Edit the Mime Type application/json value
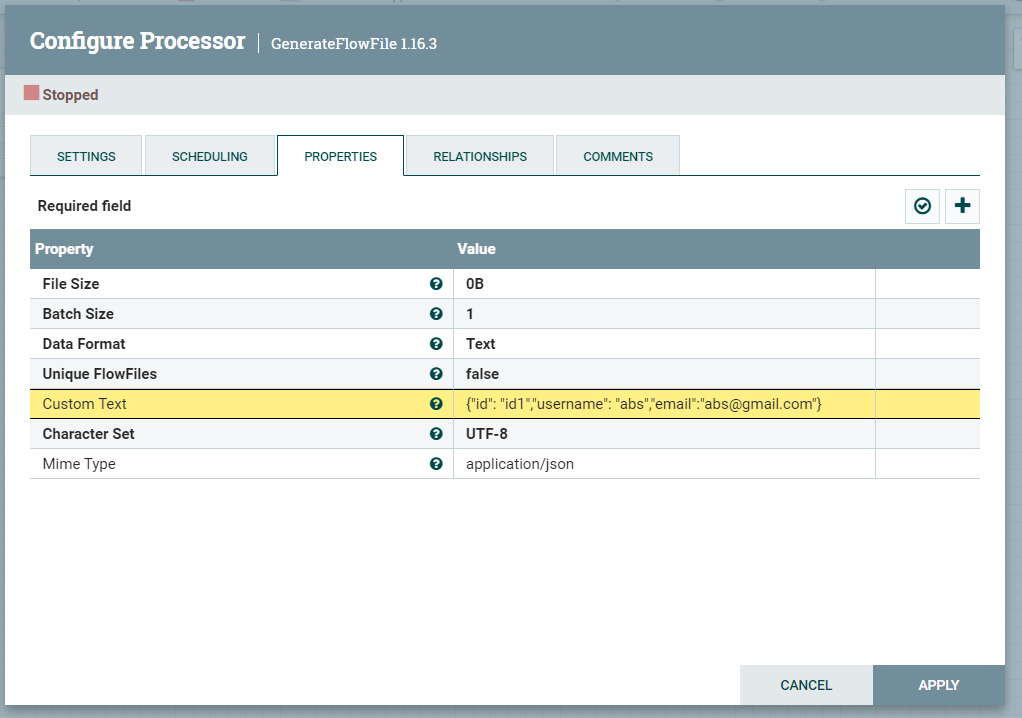 (520, 464)
